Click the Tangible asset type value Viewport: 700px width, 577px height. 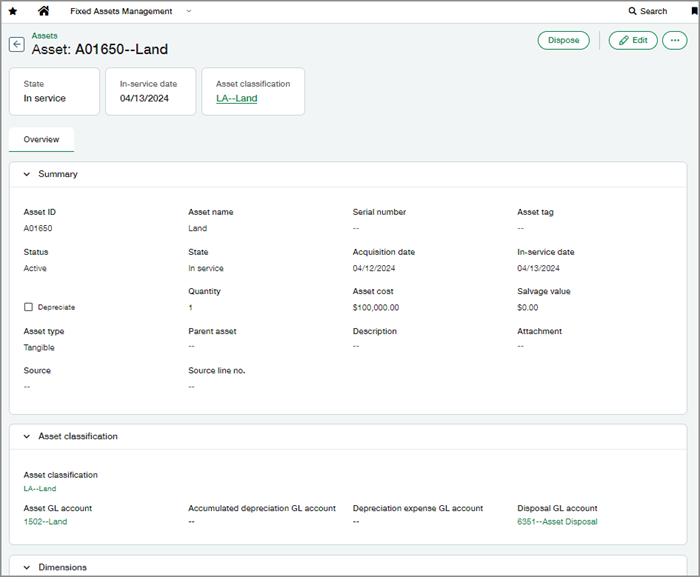pyautogui.click(x=39, y=347)
